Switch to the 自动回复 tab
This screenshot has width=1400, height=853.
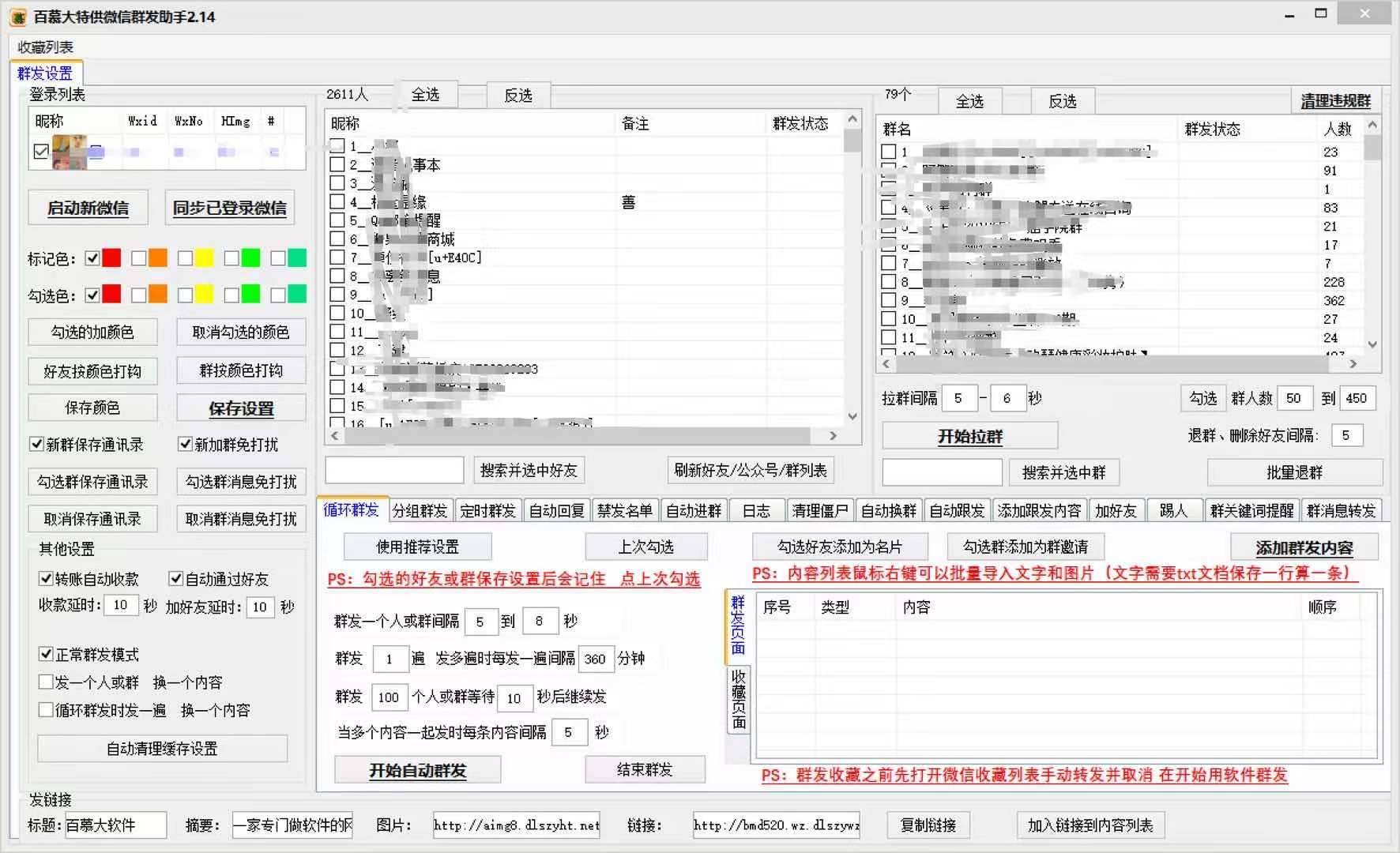click(557, 510)
